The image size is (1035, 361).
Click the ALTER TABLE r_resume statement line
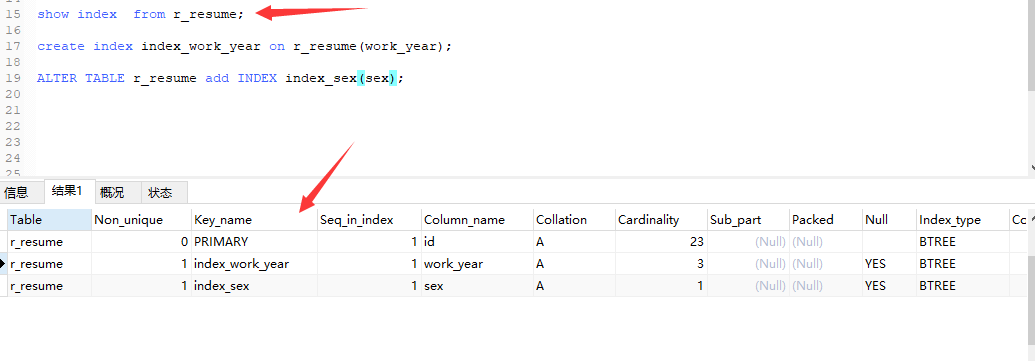point(220,78)
